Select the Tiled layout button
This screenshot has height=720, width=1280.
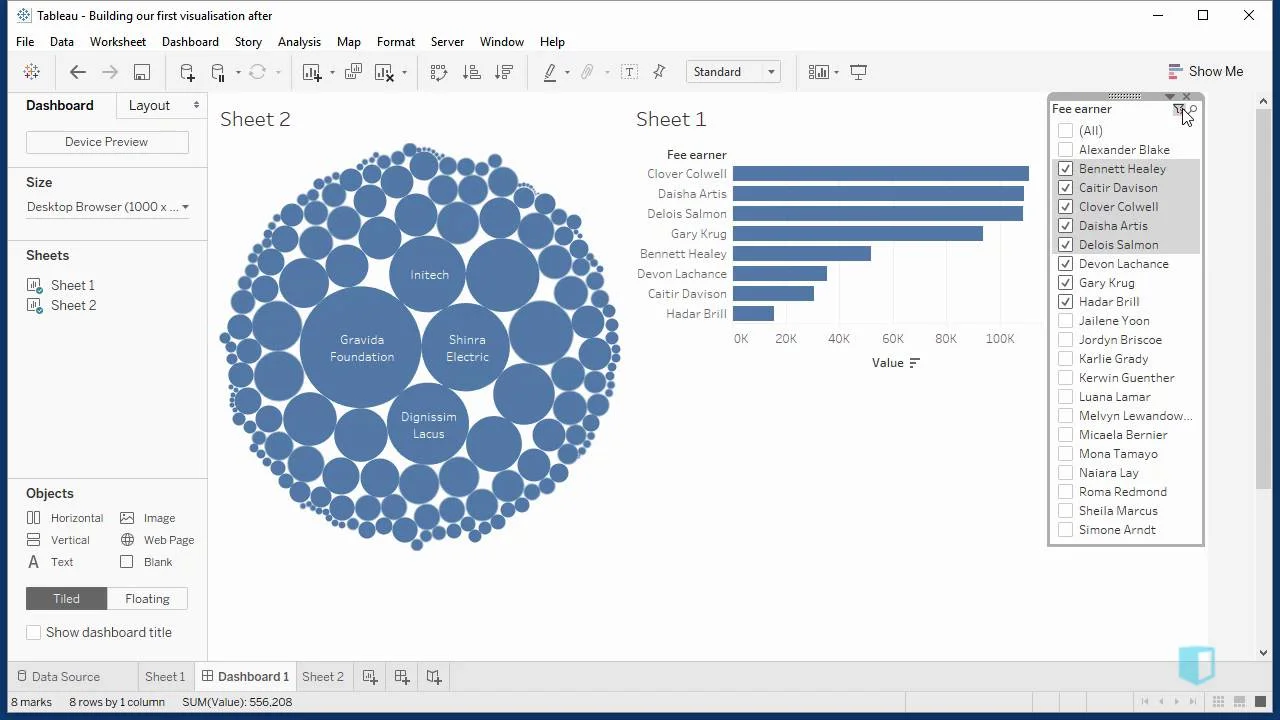[x=66, y=599]
